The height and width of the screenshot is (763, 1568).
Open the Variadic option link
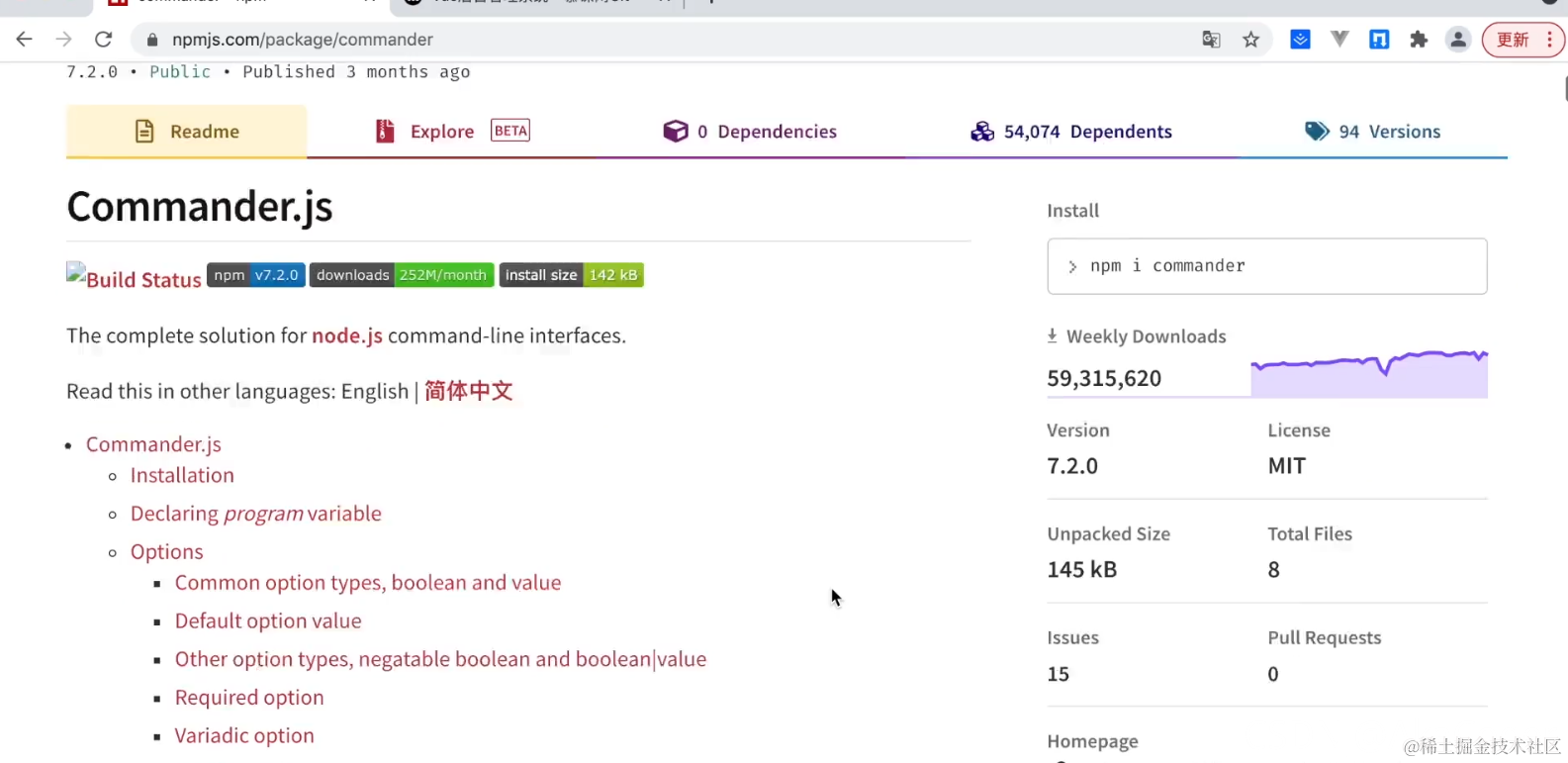244,736
